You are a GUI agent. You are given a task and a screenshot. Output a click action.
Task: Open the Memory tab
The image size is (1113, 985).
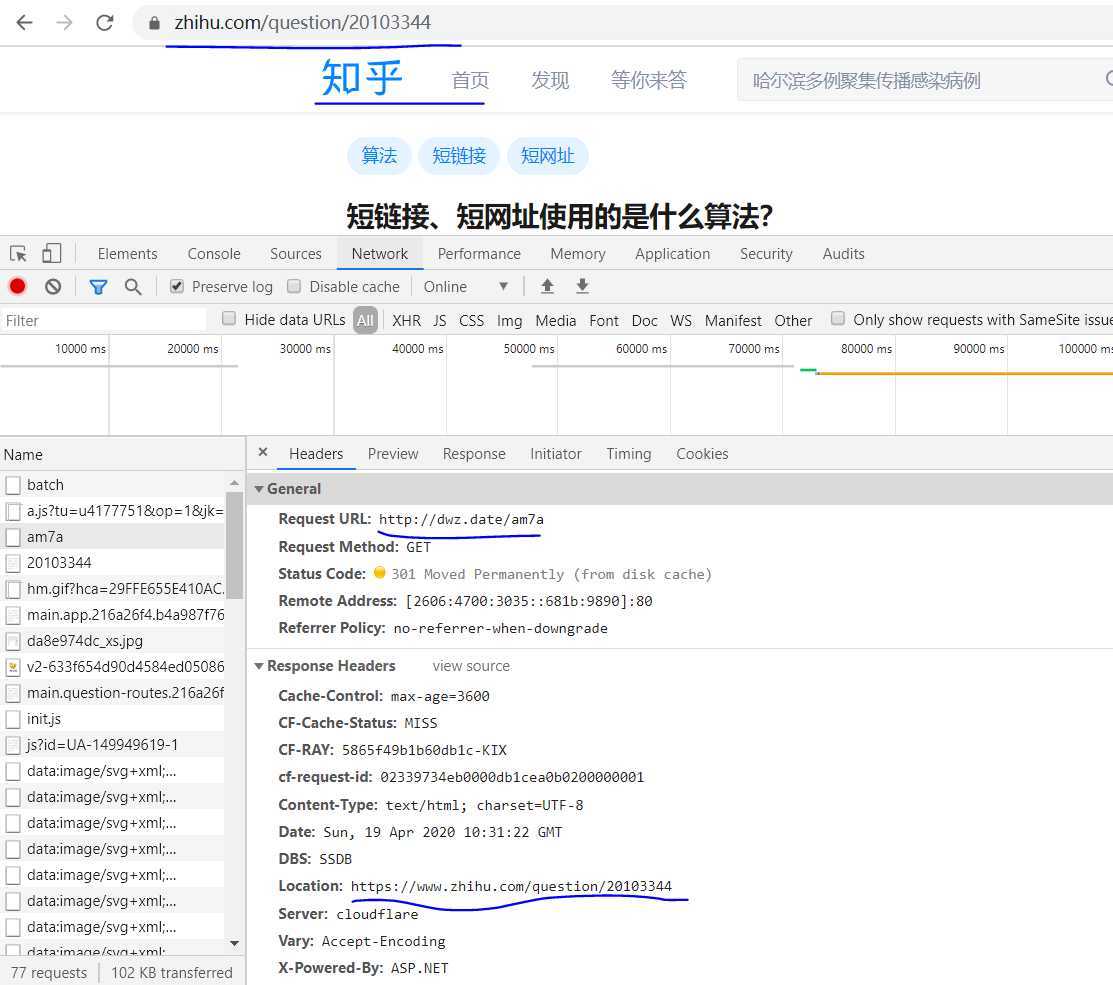click(x=578, y=253)
